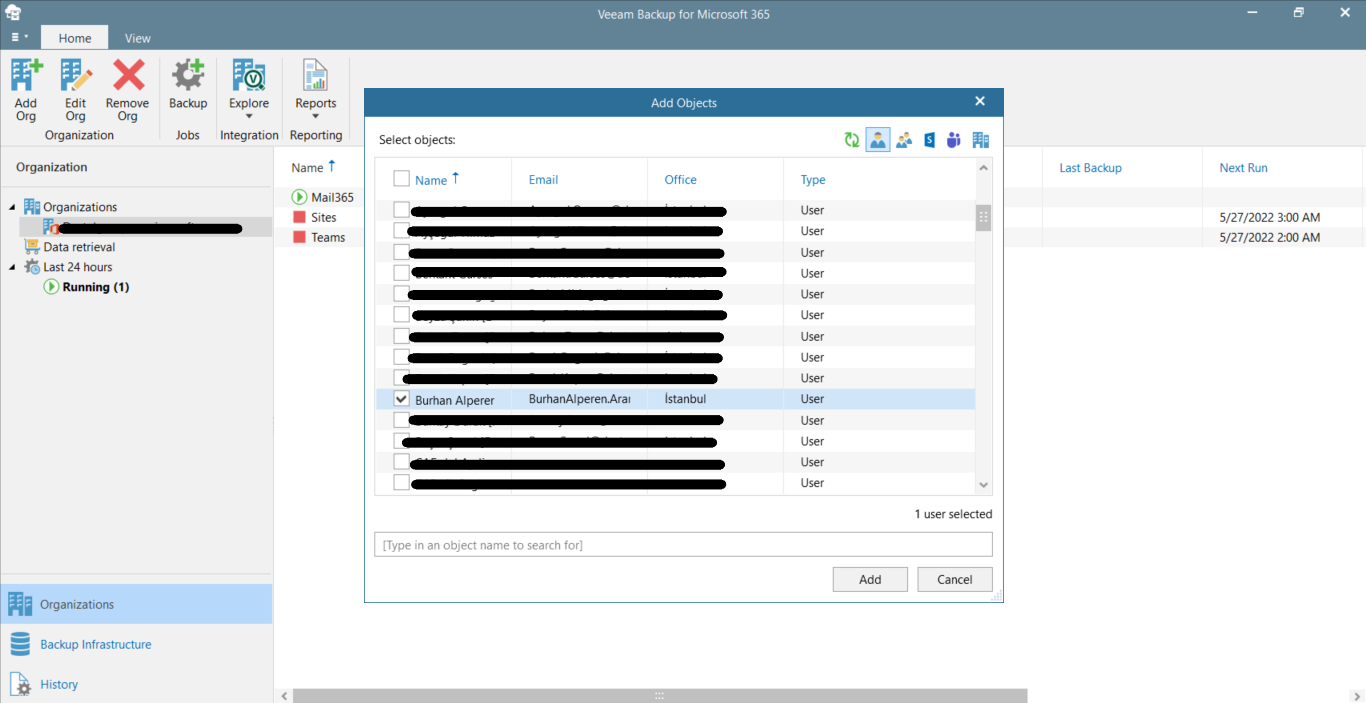Click the dialog list scrollbar down arrow
This screenshot has height=703, width=1366.
click(984, 485)
